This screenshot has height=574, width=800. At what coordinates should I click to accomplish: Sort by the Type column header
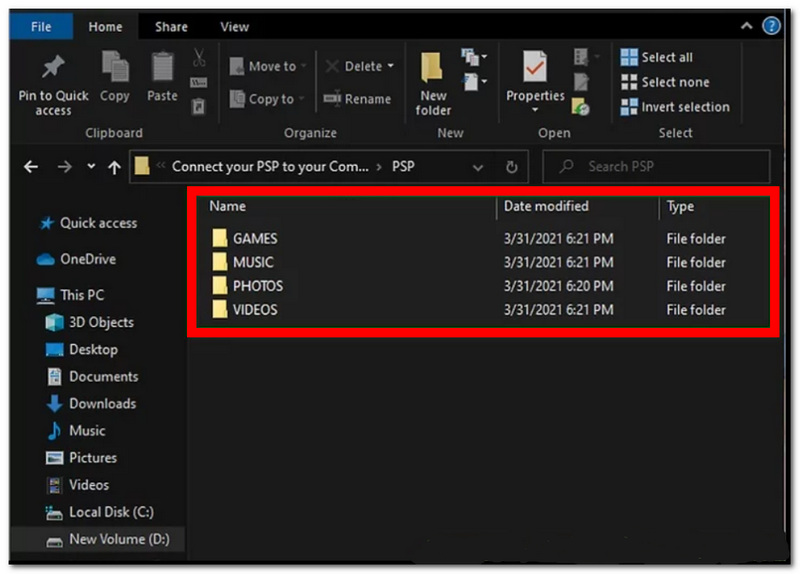pos(680,206)
